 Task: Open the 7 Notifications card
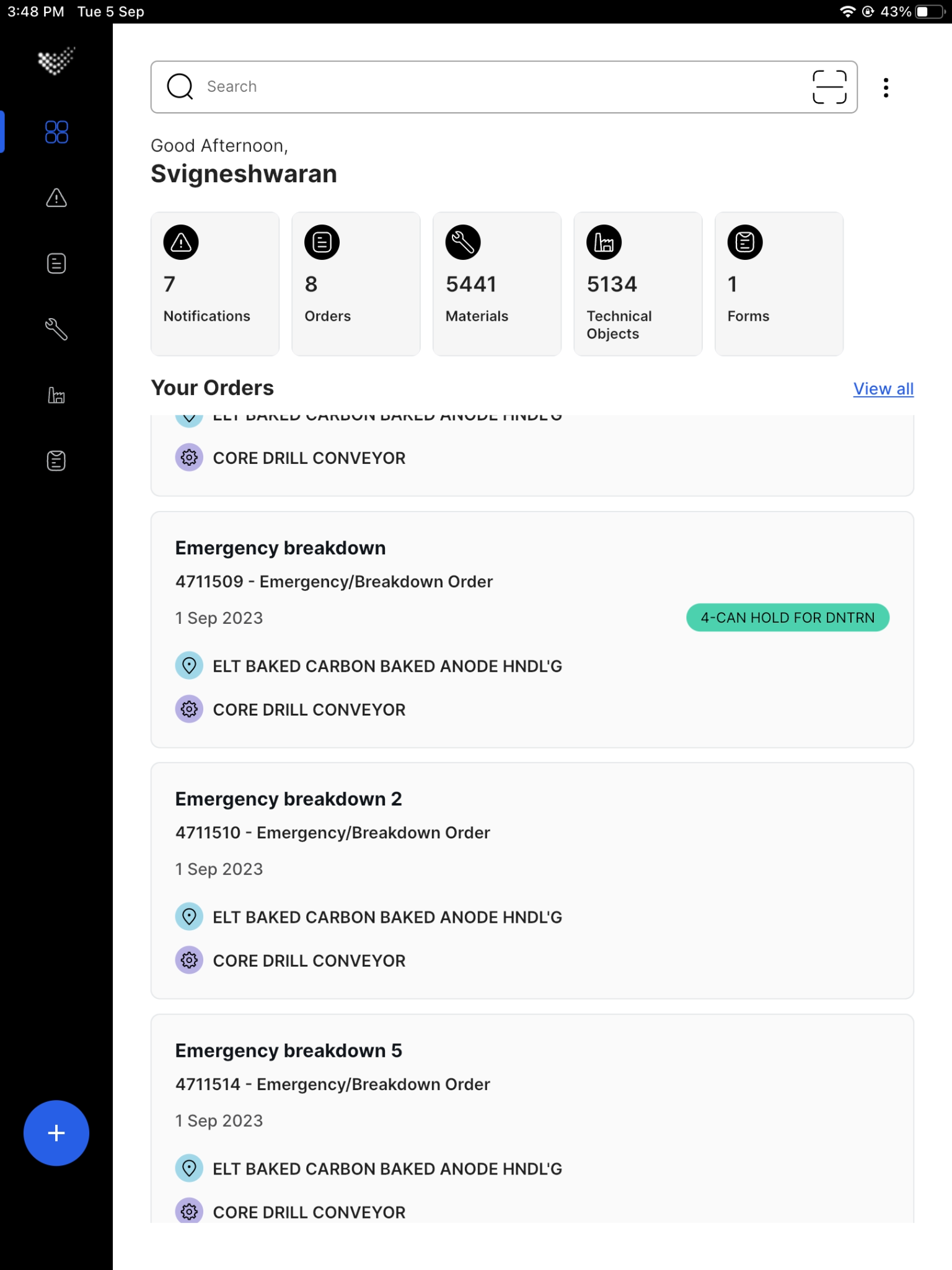point(215,284)
